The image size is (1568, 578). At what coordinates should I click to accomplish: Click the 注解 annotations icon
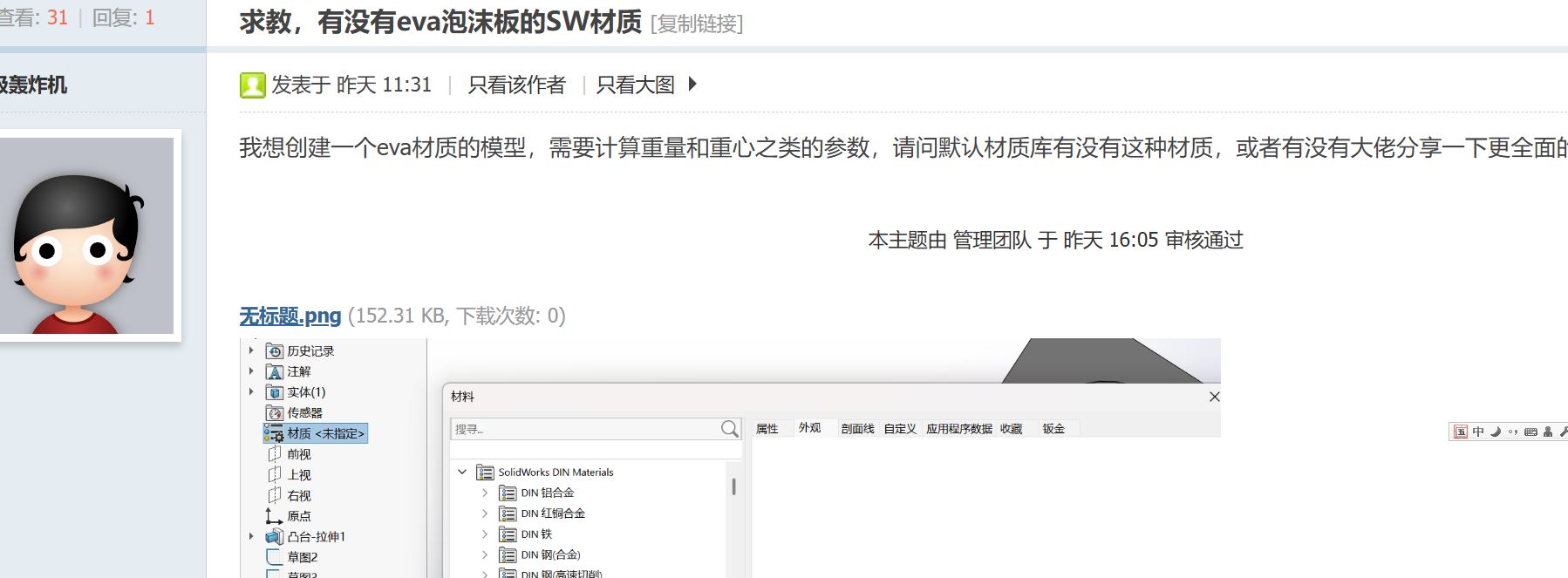coord(275,372)
